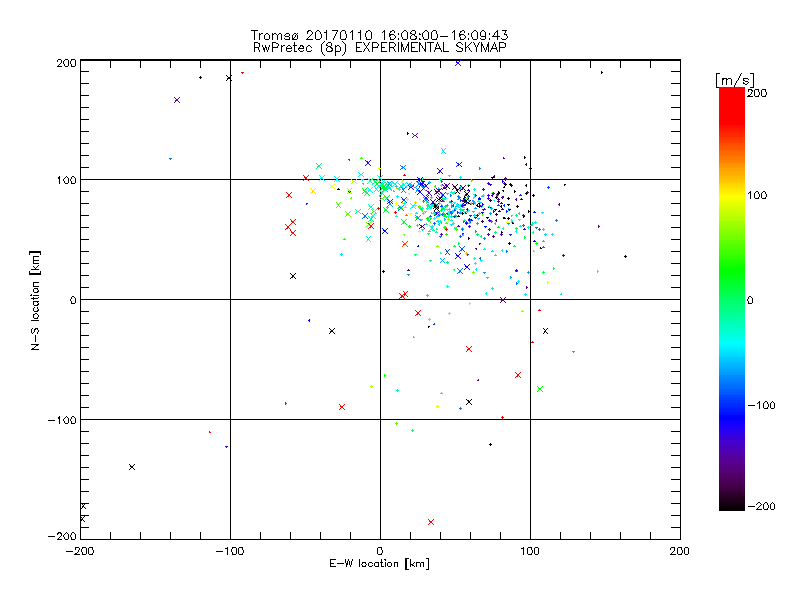Click the 'E-W location [km]' axis label
The height and width of the screenshot is (600, 800).
(379, 564)
